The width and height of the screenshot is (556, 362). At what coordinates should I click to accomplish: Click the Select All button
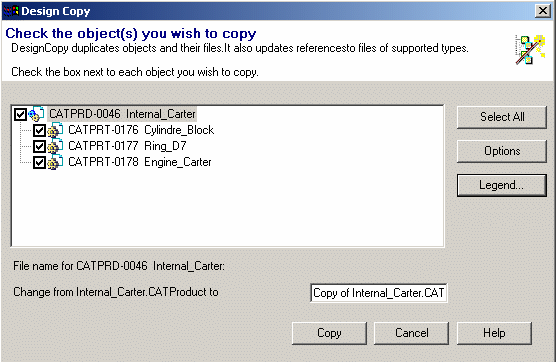tap(502, 117)
